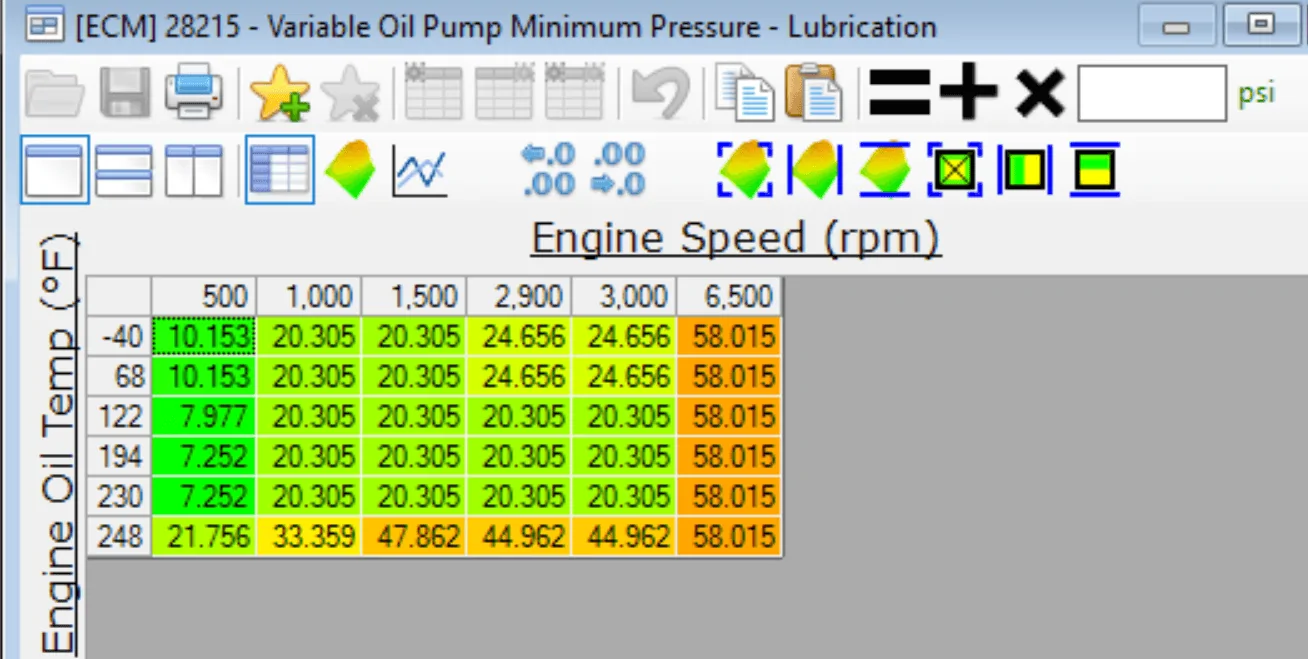Click 7.252 in the 230 row
This screenshot has width=1308, height=659.
click(x=204, y=496)
